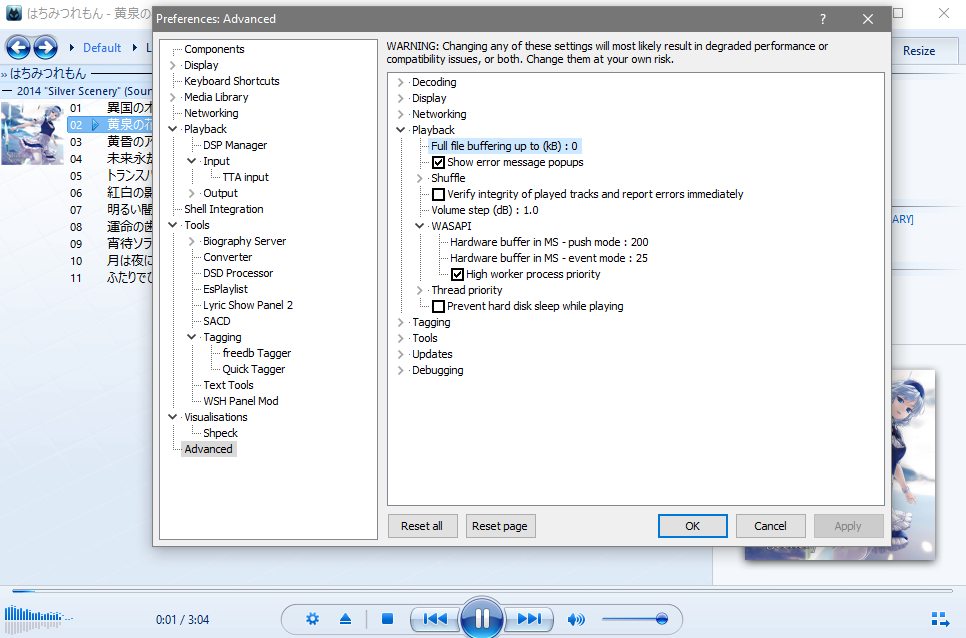Select Shpeck visualisation page
This screenshot has height=638, width=966.
pyautogui.click(x=220, y=434)
